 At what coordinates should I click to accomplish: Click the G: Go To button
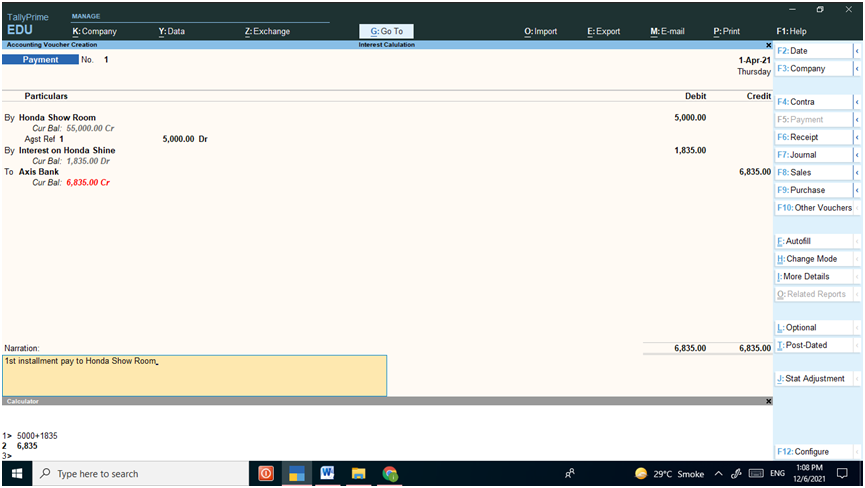click(386, 31)
